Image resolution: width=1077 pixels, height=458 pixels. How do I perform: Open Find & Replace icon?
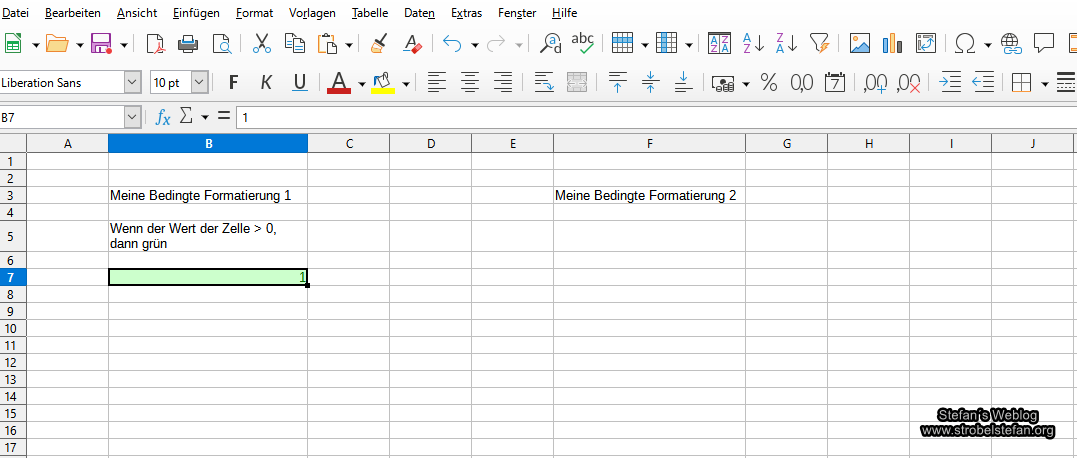point(550,44)
